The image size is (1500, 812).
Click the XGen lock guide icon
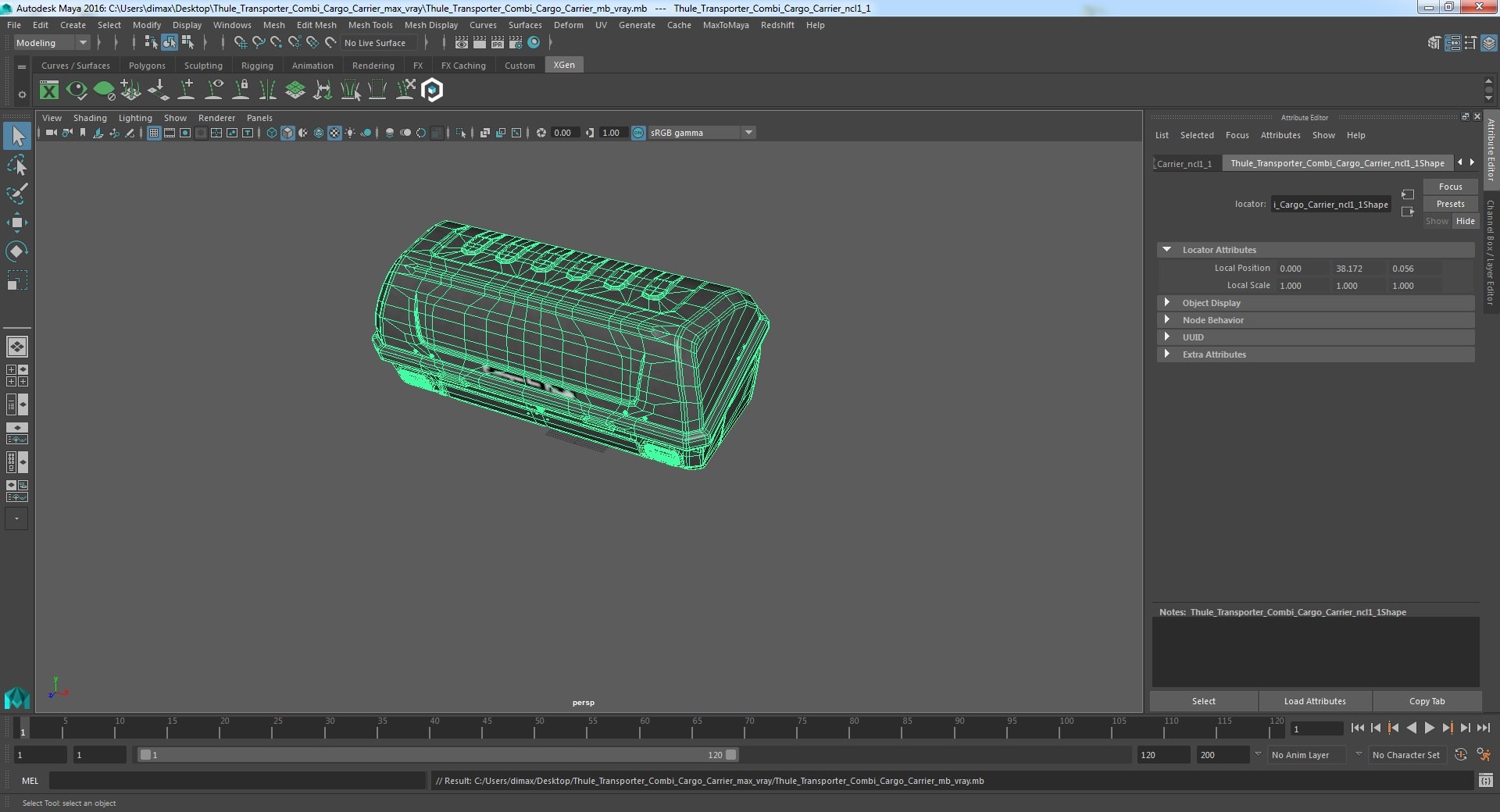(x=241, y=91)
